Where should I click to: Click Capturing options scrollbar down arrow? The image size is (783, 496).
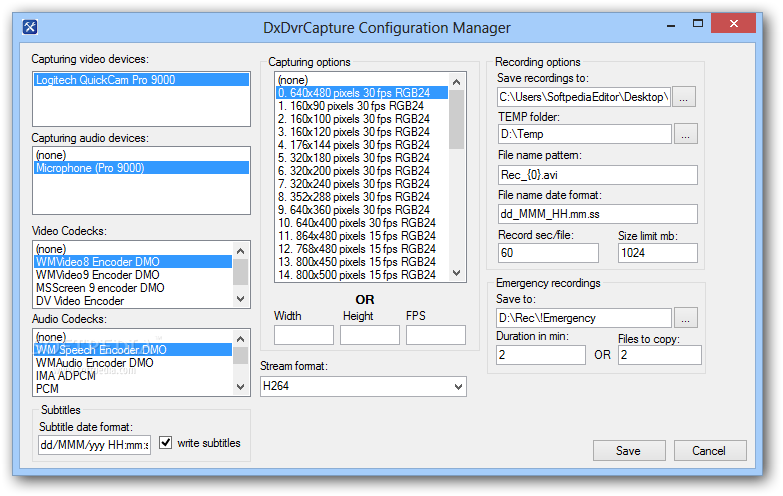pos(456,273)
